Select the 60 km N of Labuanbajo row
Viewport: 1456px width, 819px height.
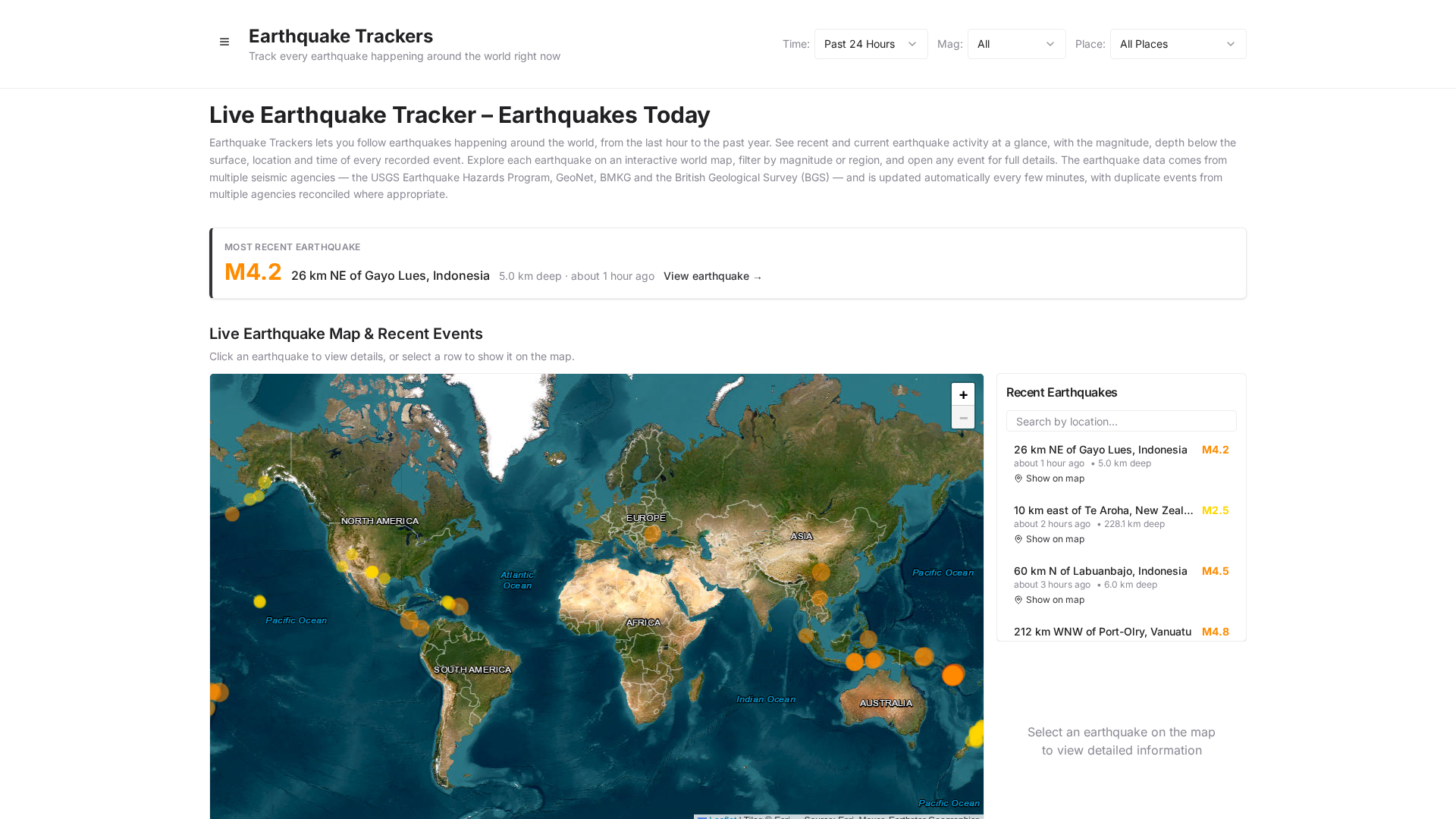coord(1121,585)
